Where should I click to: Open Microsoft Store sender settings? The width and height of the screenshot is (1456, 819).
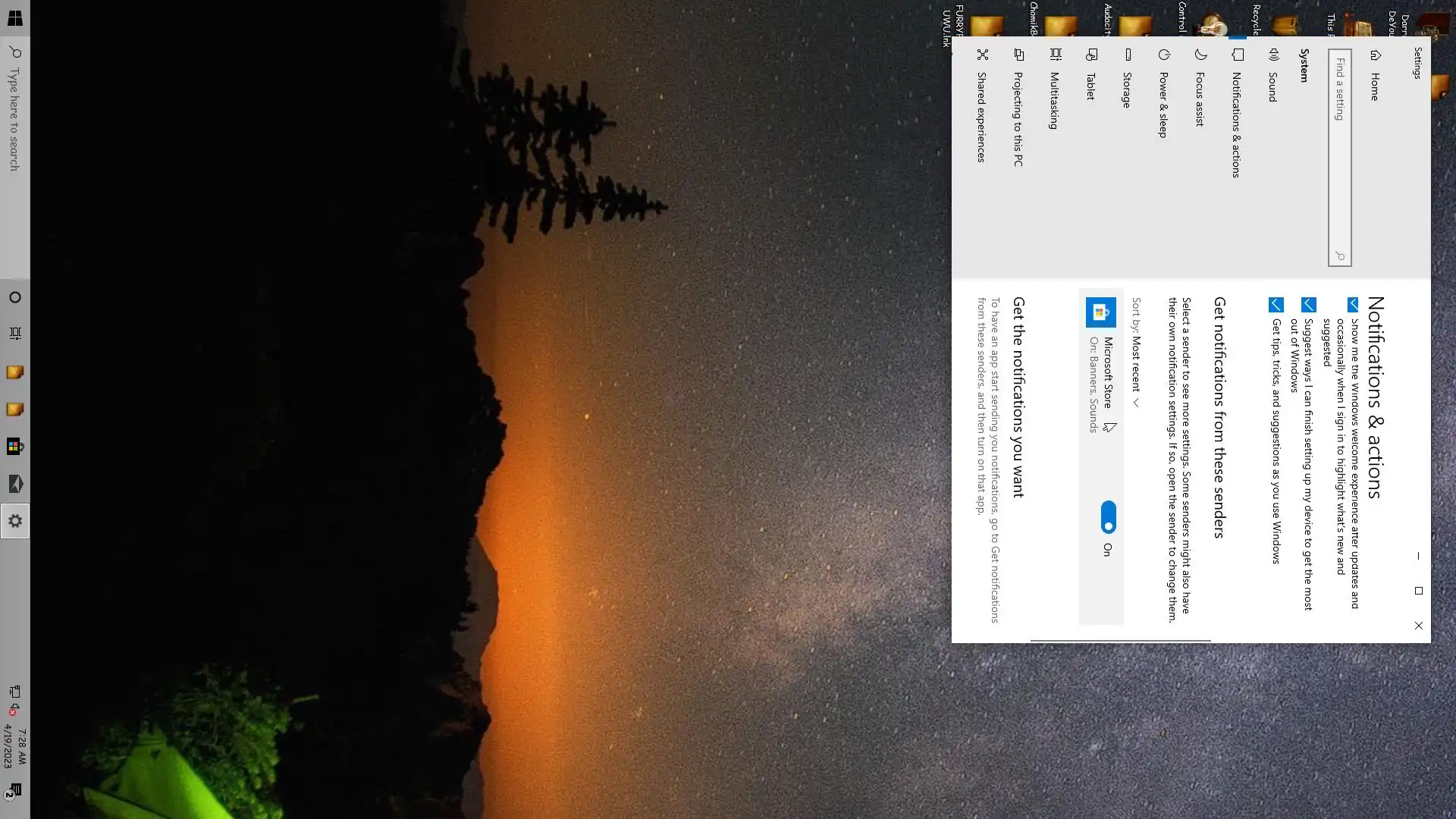(x=1107, y=373)
